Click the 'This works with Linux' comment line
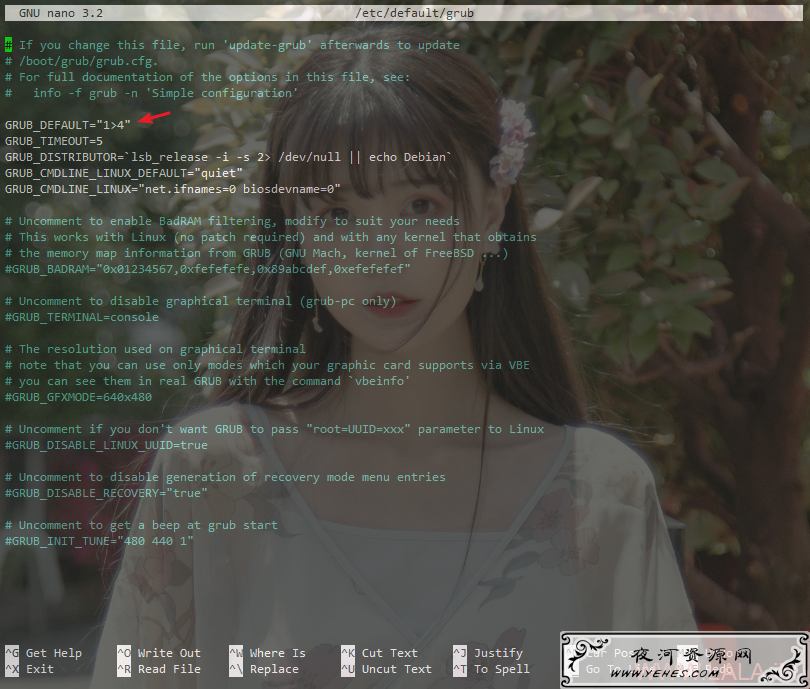Screen dimensions: 810x689 [271, 237]
